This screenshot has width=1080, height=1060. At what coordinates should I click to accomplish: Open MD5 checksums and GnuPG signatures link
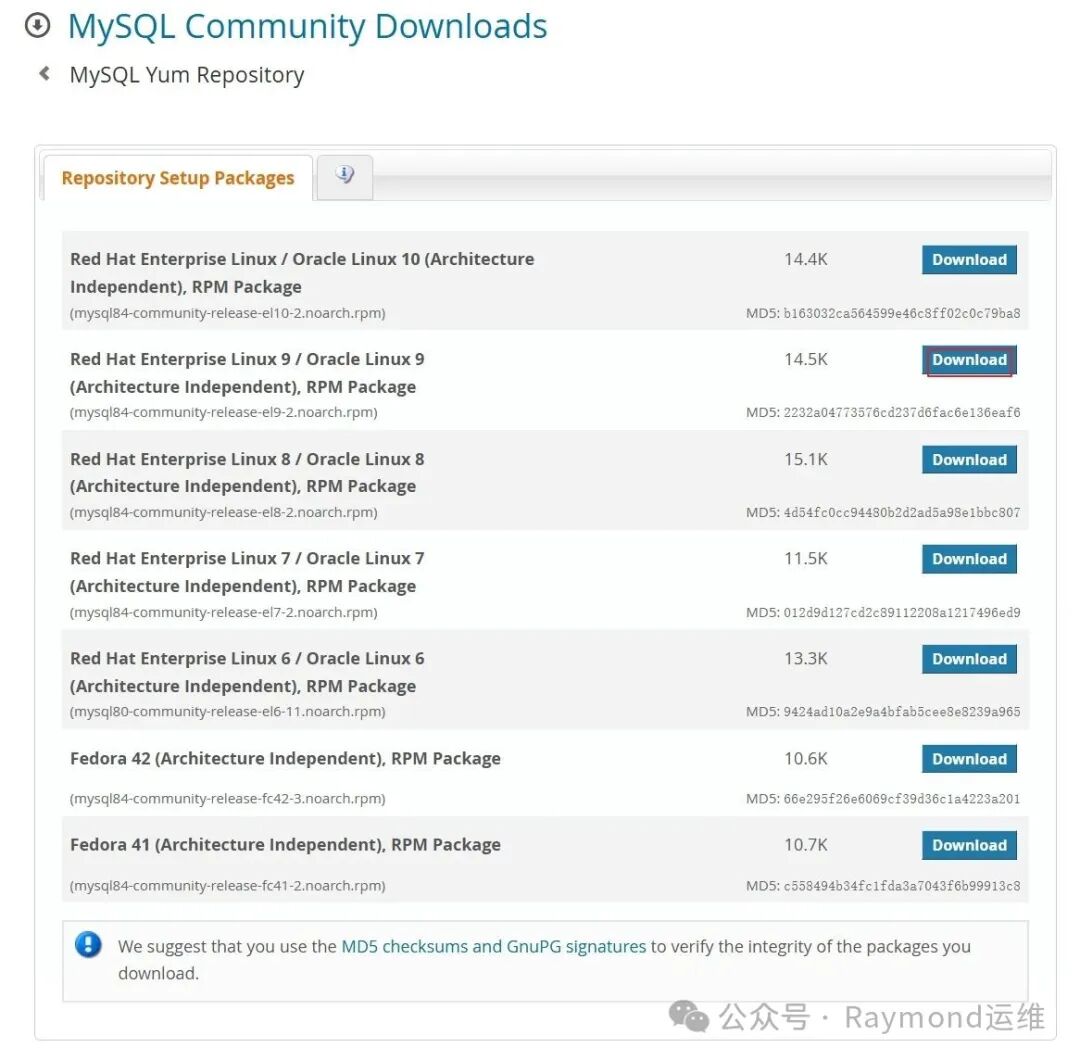click(494, 946)
